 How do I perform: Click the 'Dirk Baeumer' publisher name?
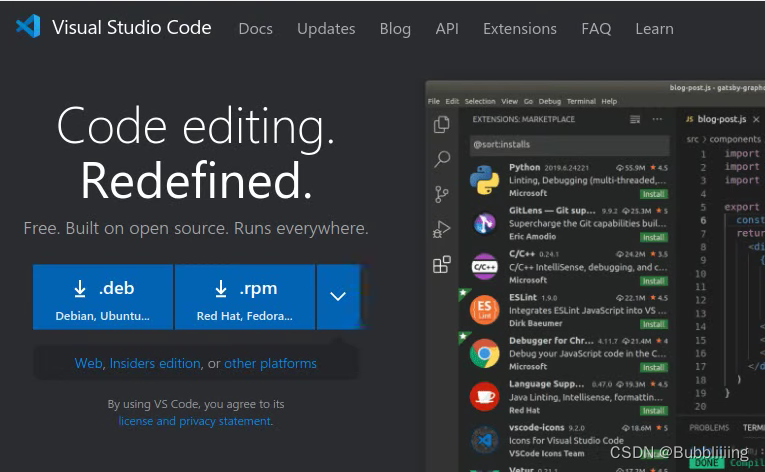pyautogui.click(x=535, y=324)
